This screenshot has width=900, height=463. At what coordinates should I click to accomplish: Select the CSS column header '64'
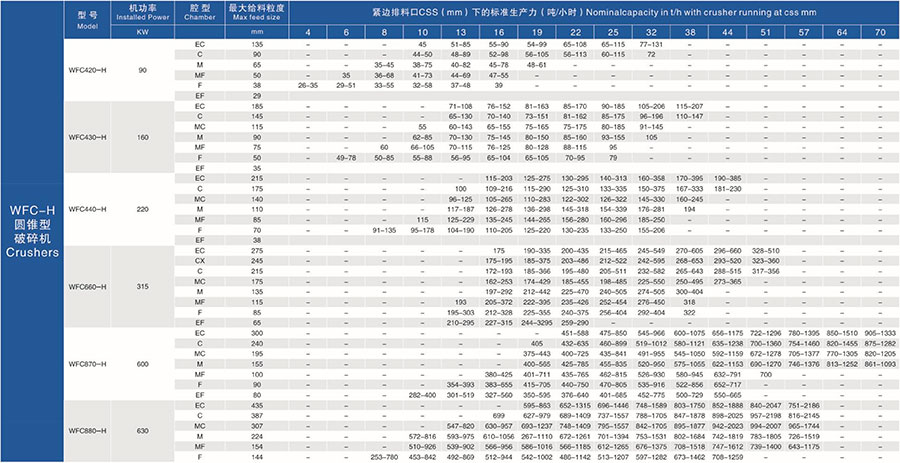(841, 33)
